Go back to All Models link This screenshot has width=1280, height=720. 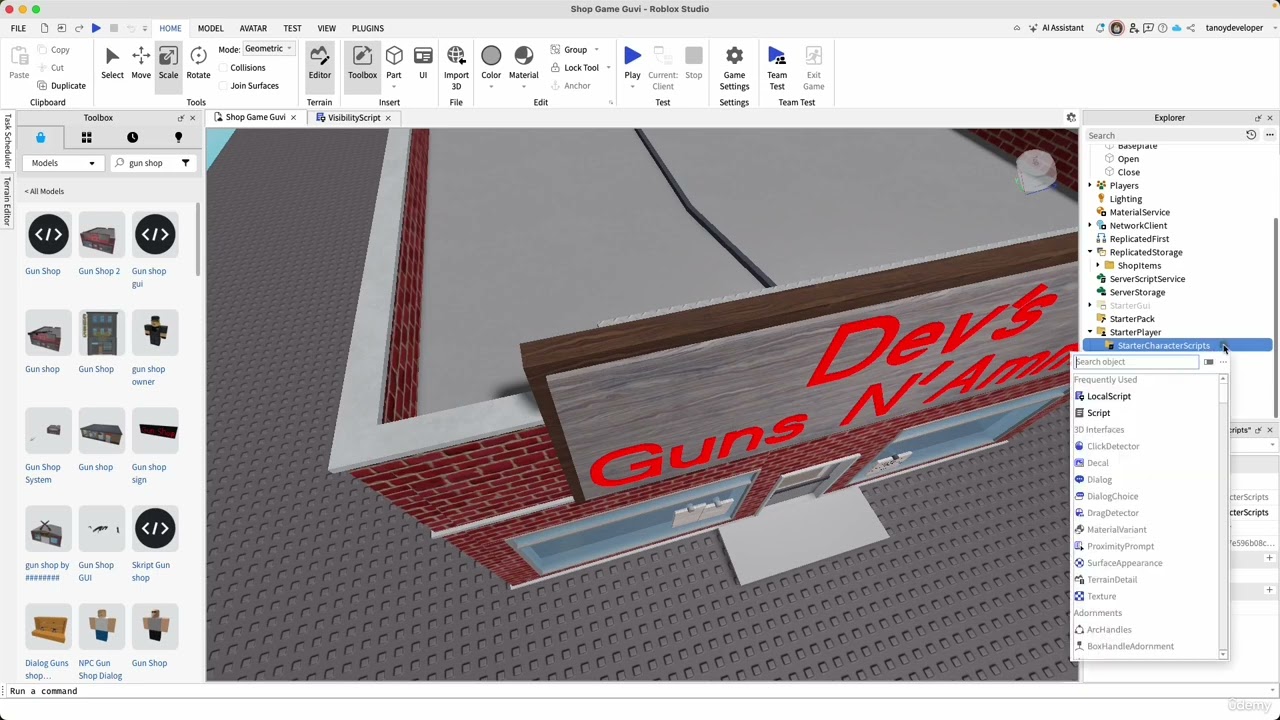point(44,191)
